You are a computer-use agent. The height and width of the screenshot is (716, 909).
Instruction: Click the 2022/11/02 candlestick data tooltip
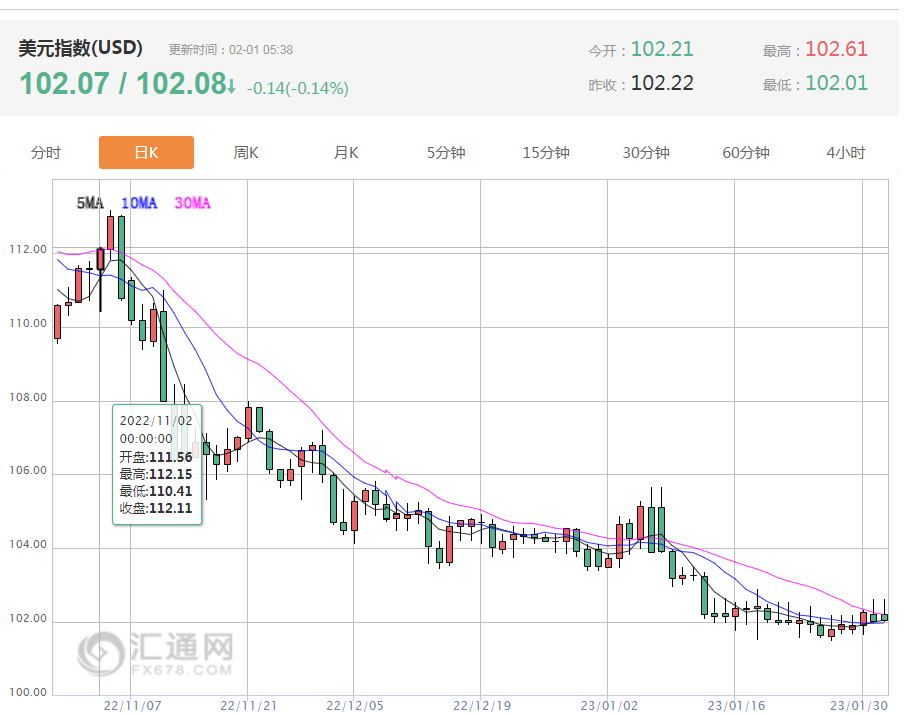coord(158,464)
